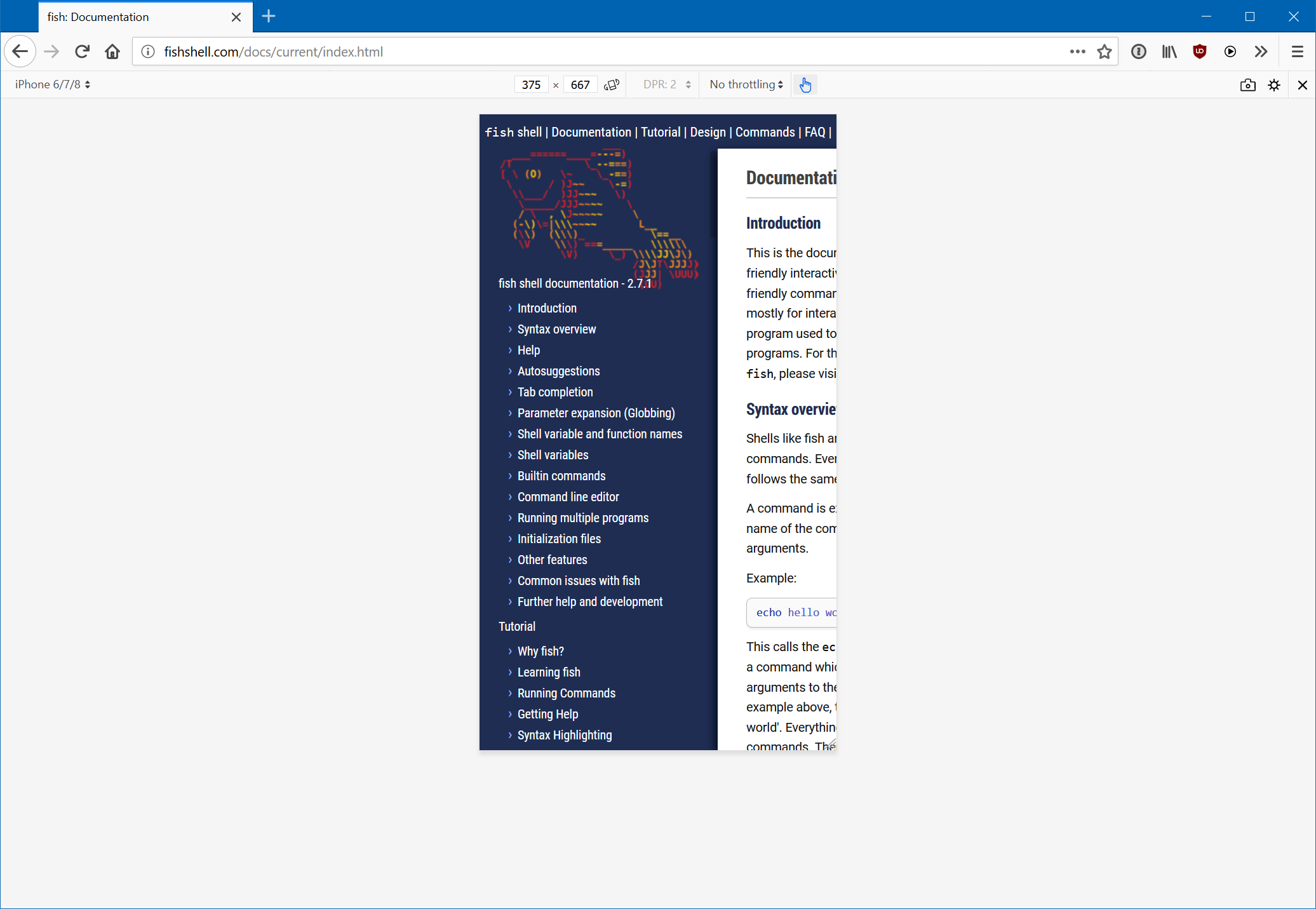Open the Firefox application menu
Screen dimensions: 1316x909
coord(1297,51)
